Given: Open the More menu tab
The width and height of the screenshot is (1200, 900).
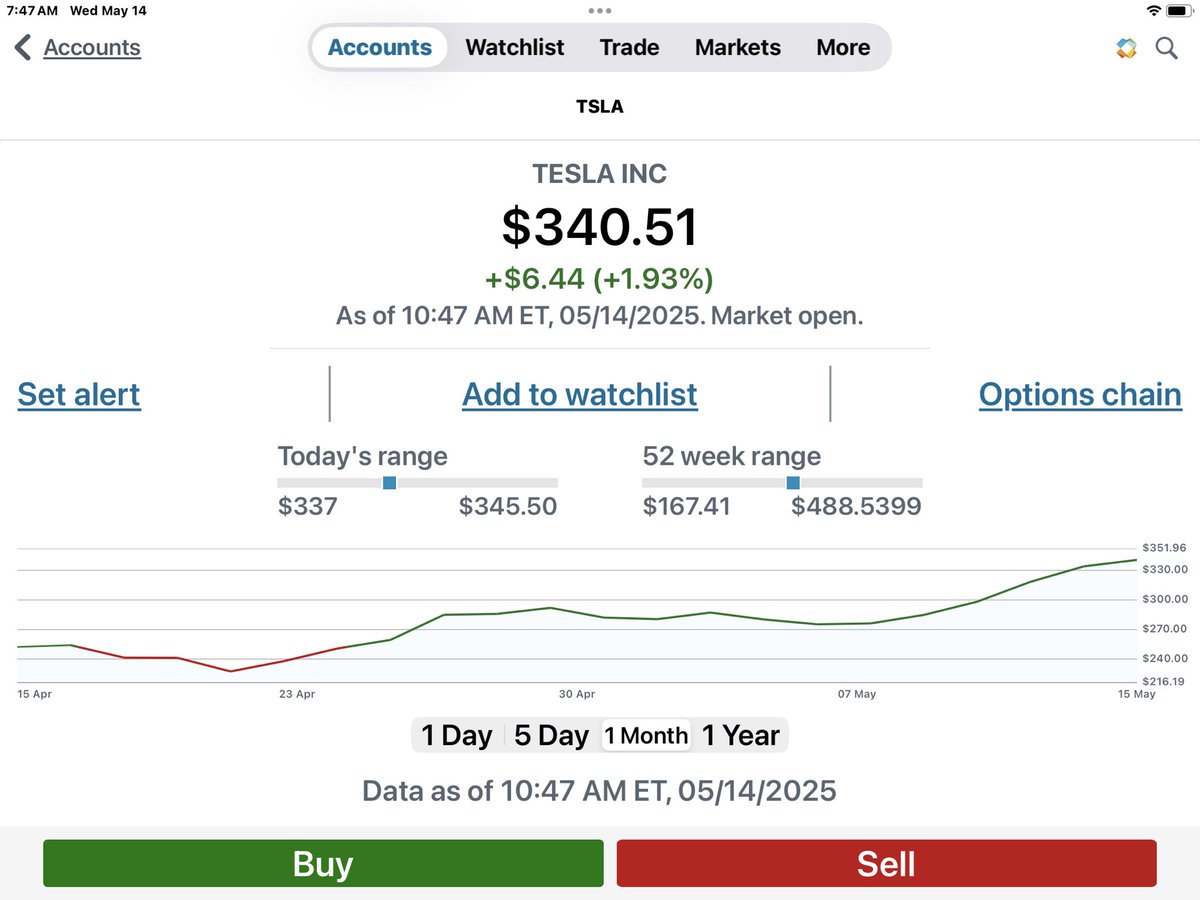Looking at the screenshot, I should (843, 47).
